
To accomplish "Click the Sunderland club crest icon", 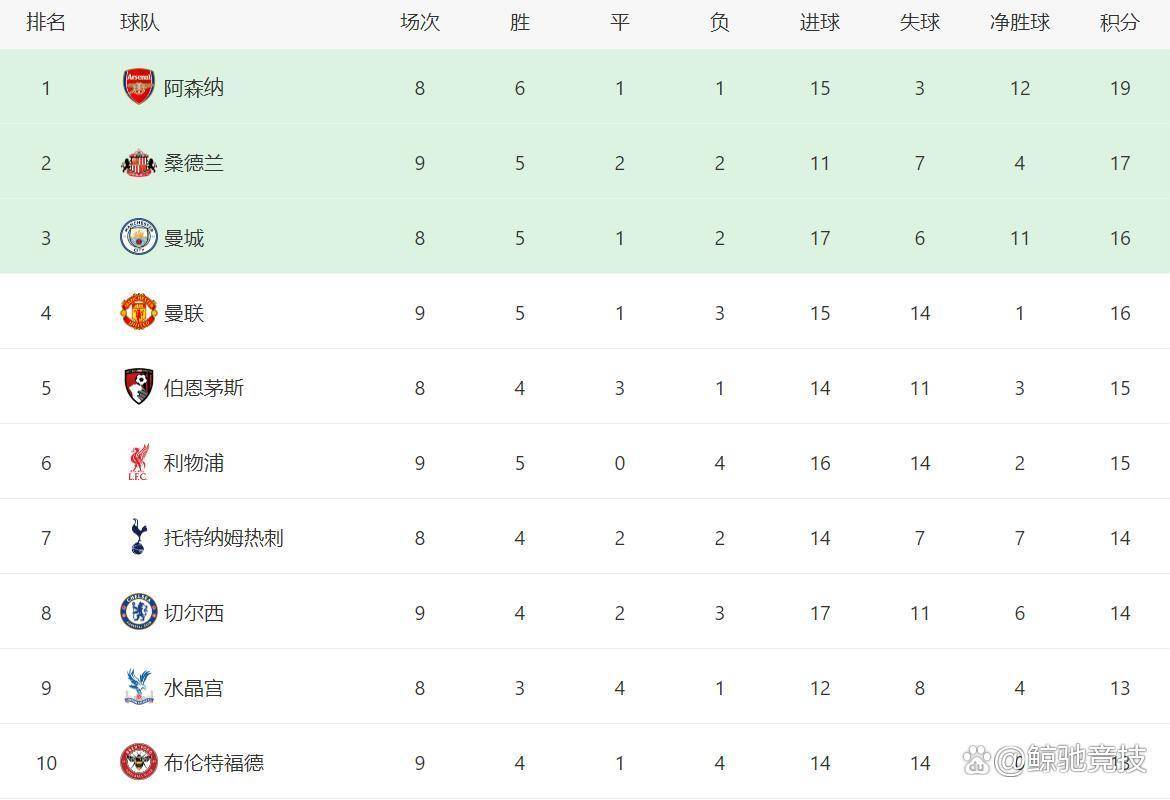I will tap(138, 163).
